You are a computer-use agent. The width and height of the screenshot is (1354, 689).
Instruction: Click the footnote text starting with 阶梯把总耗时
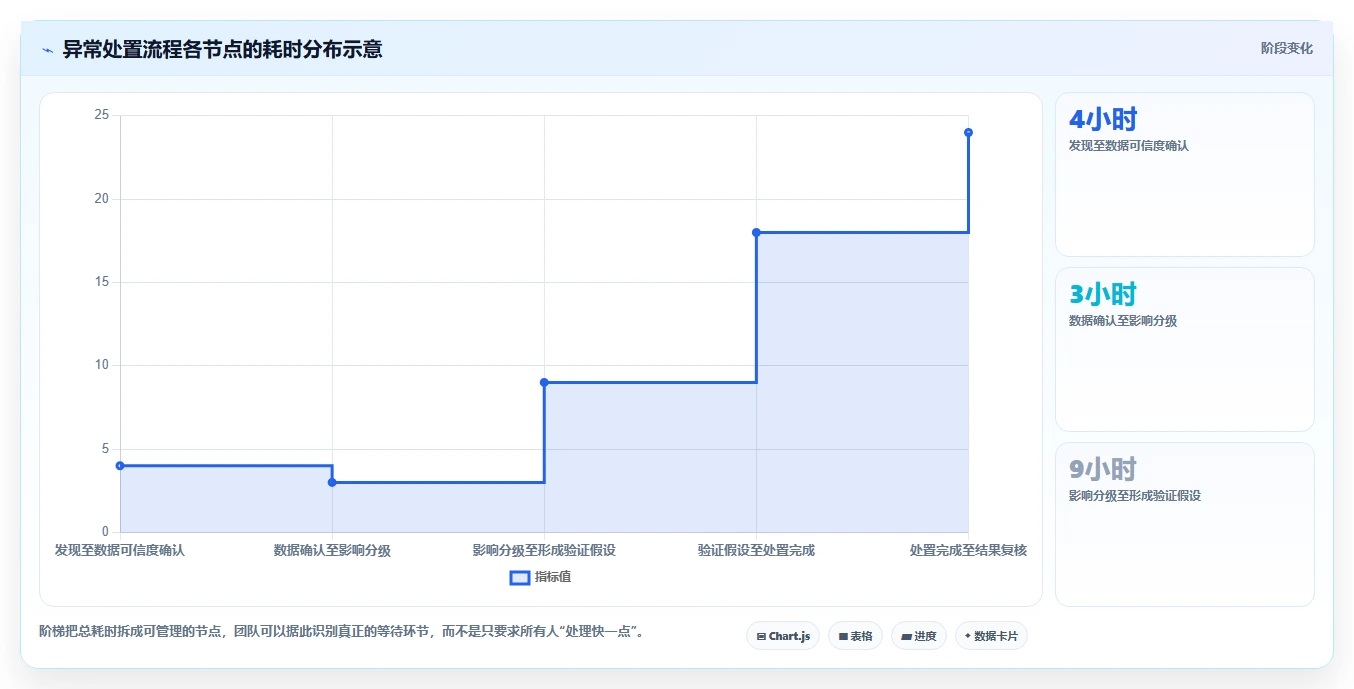click(x=342, y=631)
